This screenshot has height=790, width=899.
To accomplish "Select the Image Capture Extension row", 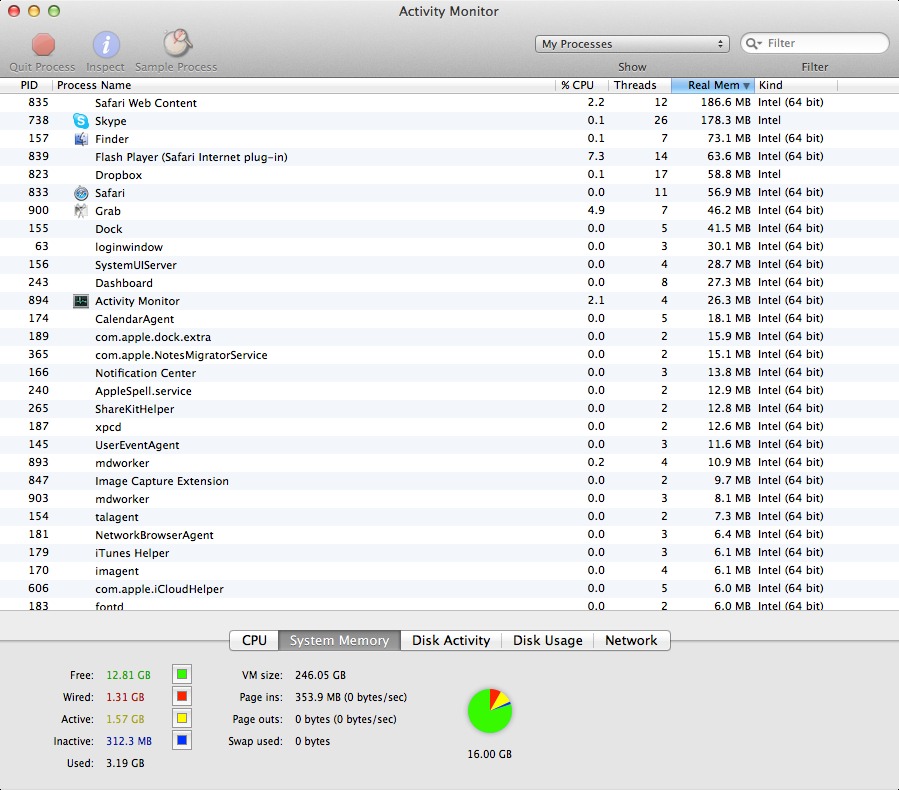I will [450, 480].
